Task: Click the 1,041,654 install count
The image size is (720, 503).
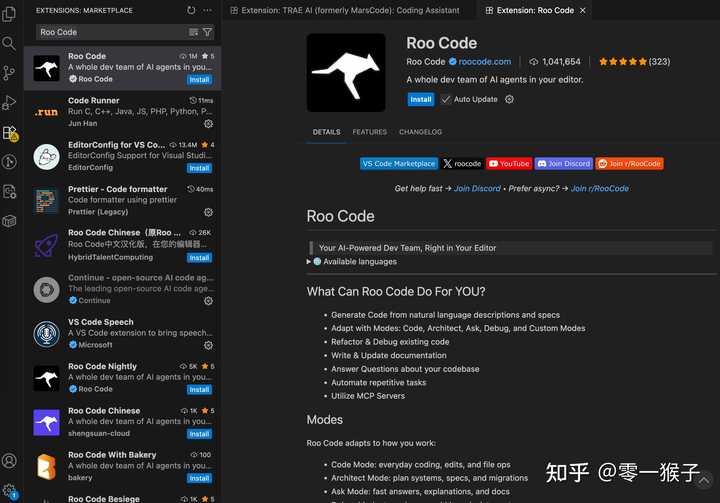Action: (x=555, y=62)
